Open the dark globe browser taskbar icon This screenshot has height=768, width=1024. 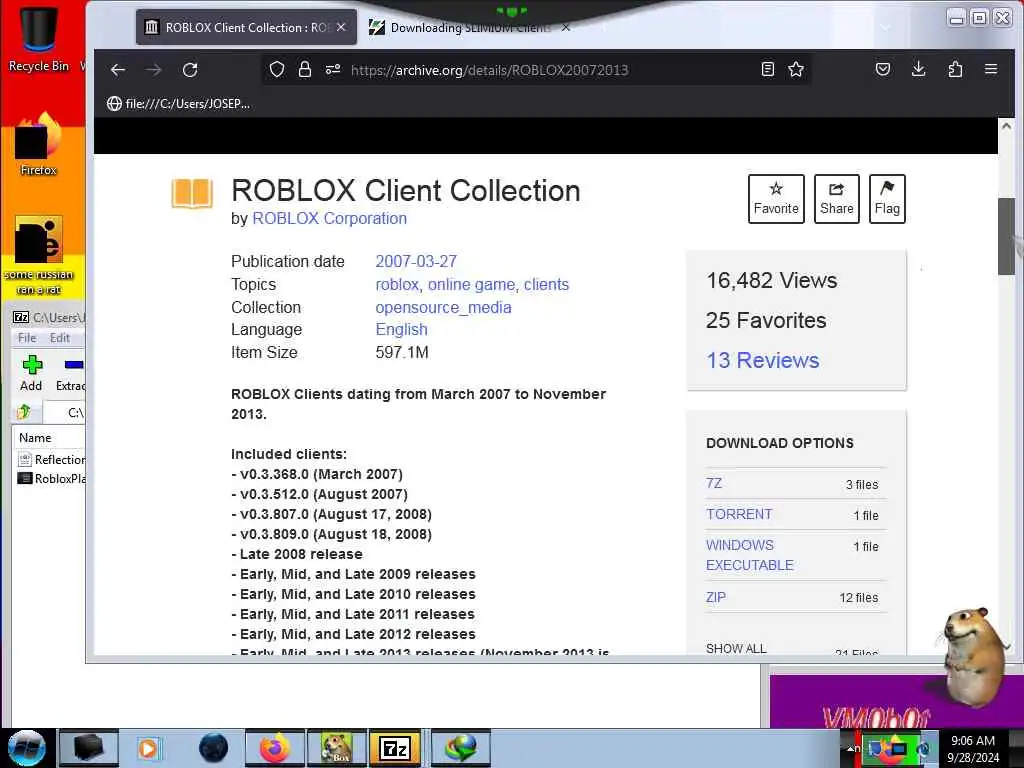point(214,748)
